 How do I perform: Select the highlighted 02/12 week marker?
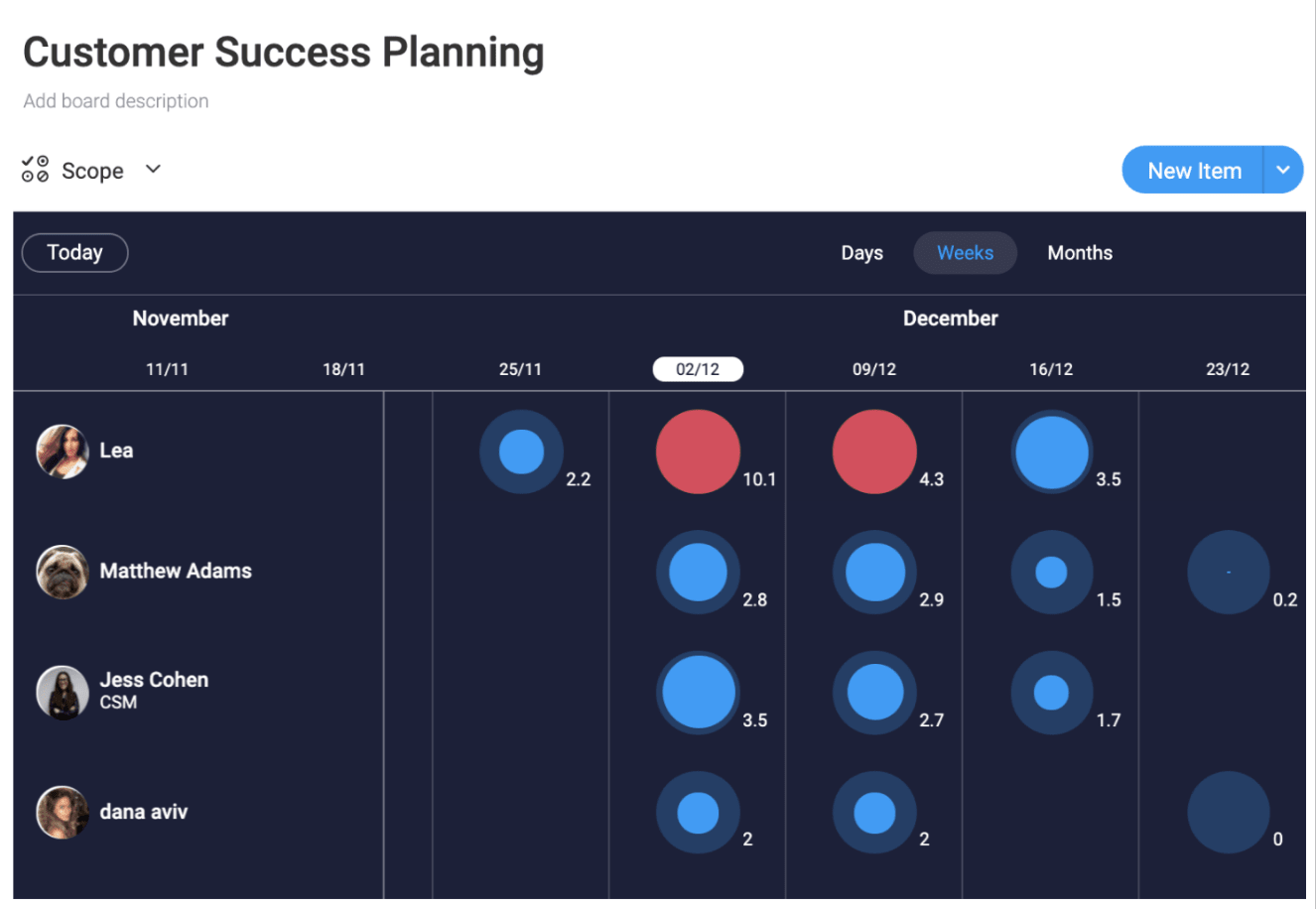[x=698, y=369]
